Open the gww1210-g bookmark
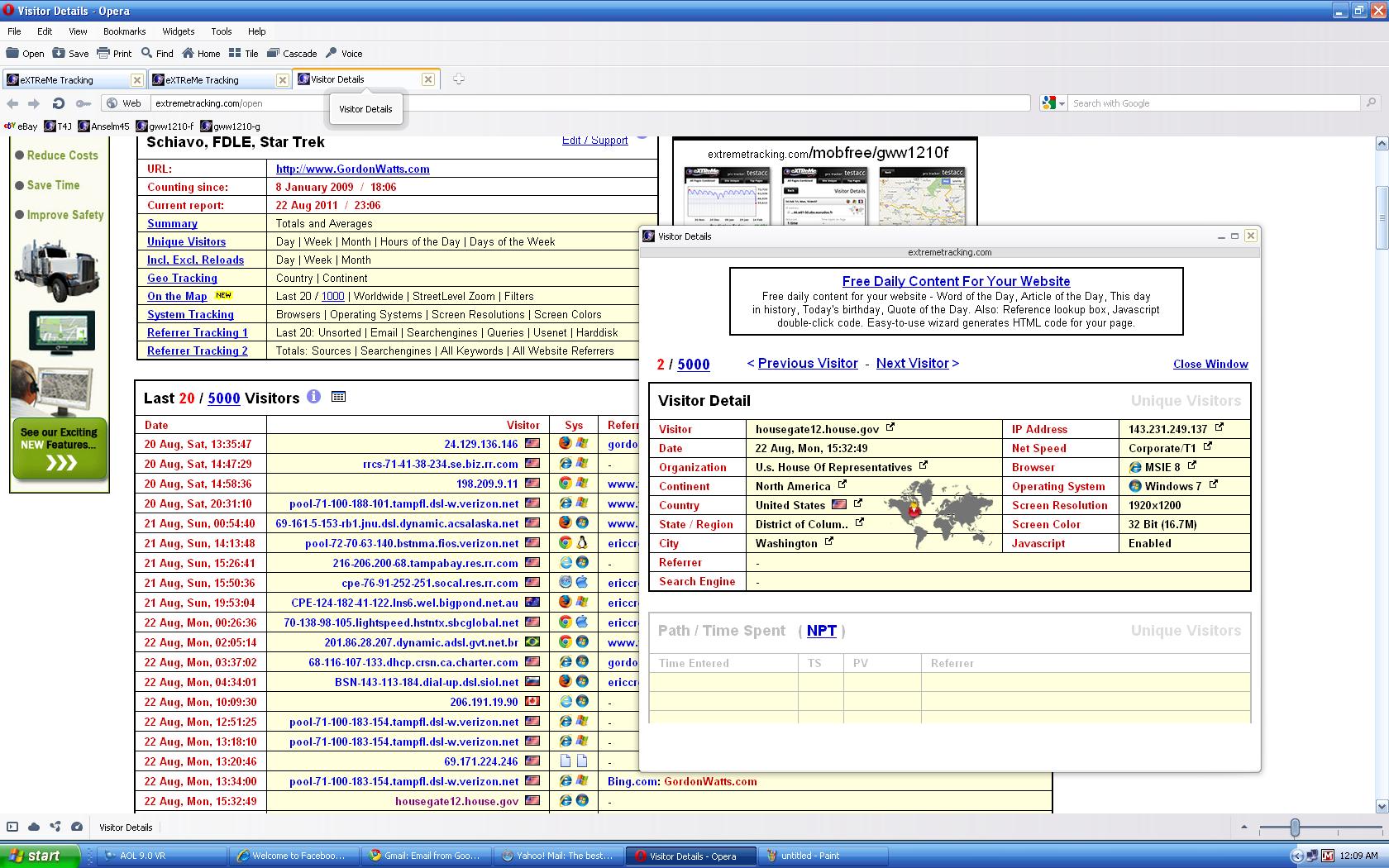The width and height of the screenshot is (1389, 868). click(x=230, y=126)
